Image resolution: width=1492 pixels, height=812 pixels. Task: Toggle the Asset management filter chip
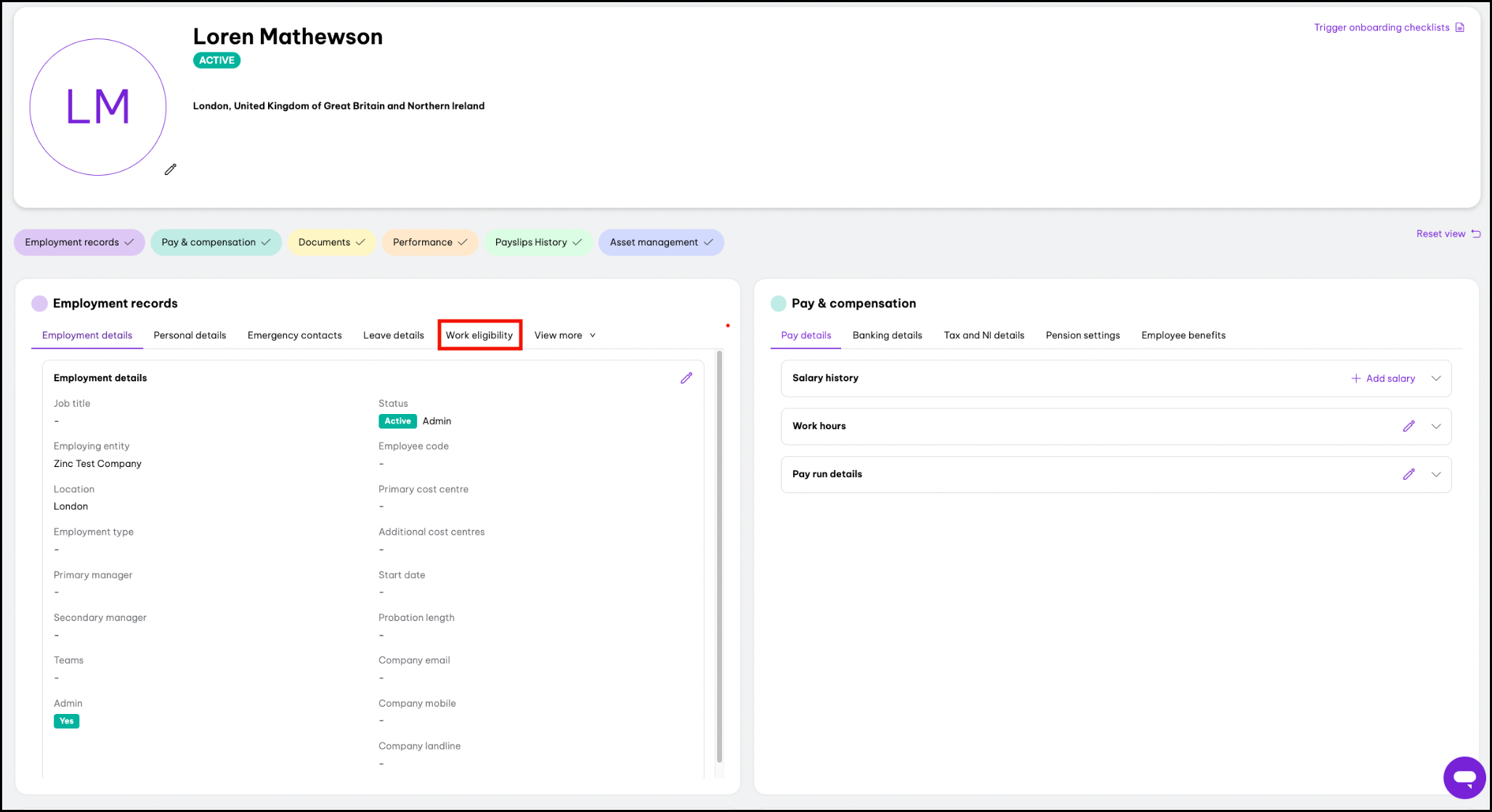pyautogui.click(x=661, y=243)
